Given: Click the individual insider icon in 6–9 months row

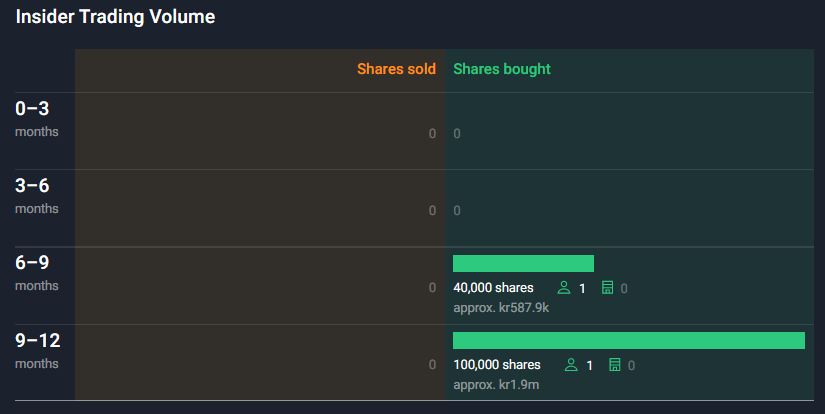Looking at the screenshot, I should click(x=564, y=287).
